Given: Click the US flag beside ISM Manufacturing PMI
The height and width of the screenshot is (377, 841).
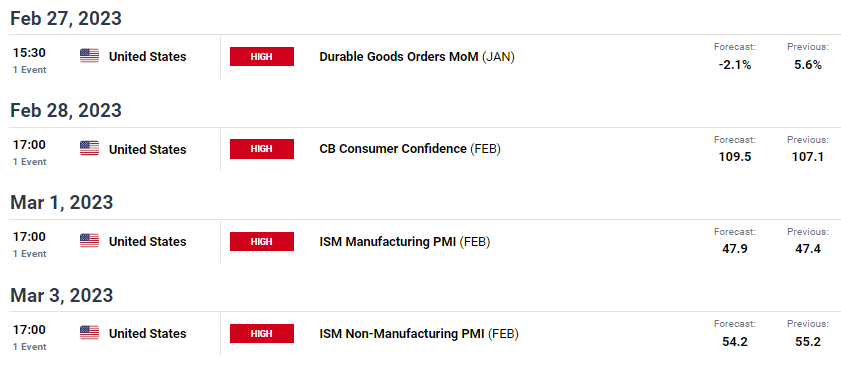Looking at the screenshot, I should coord(90,241).
